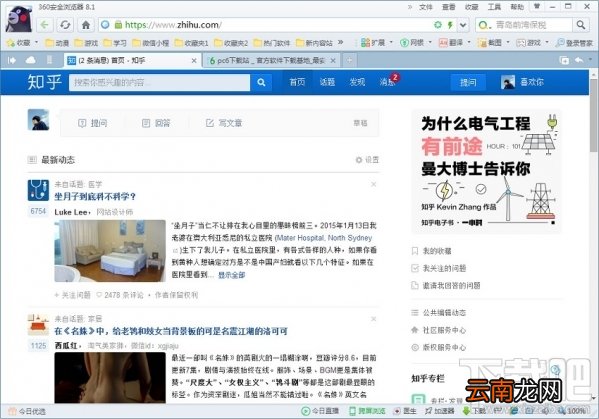599x419 pixels.
Task: Close the pc6下载站 tab
Action: [x=333, y=60]
